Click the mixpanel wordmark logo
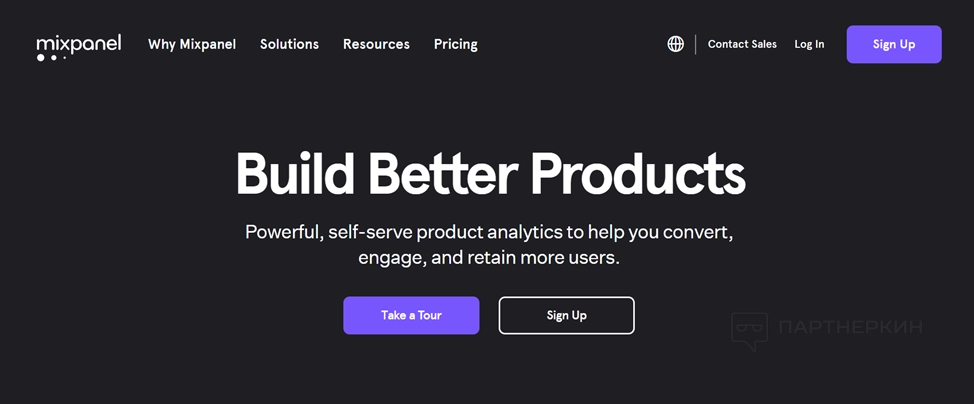The height and width of the screenshot is (404, 974). [x=79, y=44]
